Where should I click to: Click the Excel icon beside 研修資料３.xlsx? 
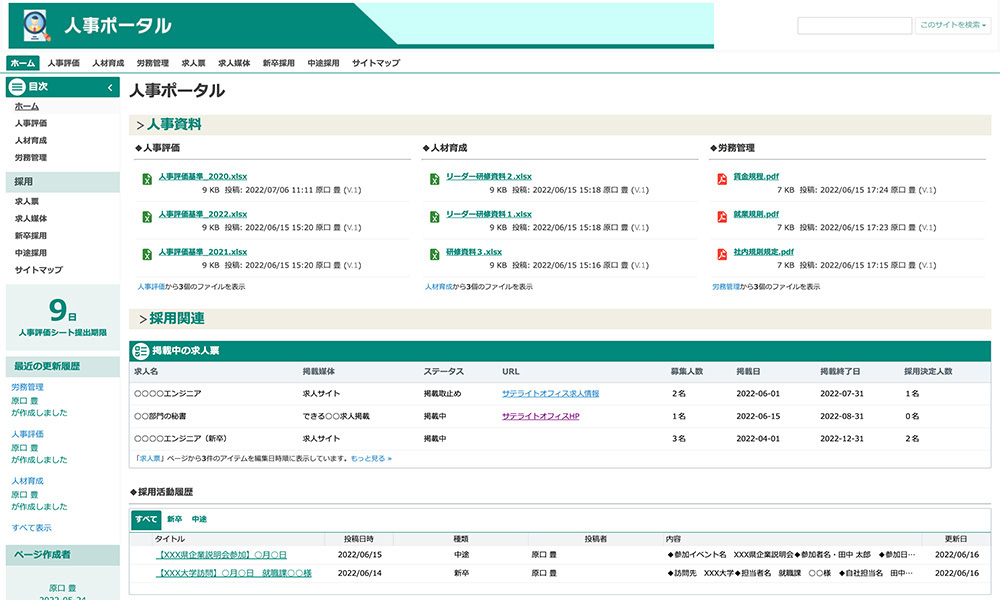pos(434,254)
